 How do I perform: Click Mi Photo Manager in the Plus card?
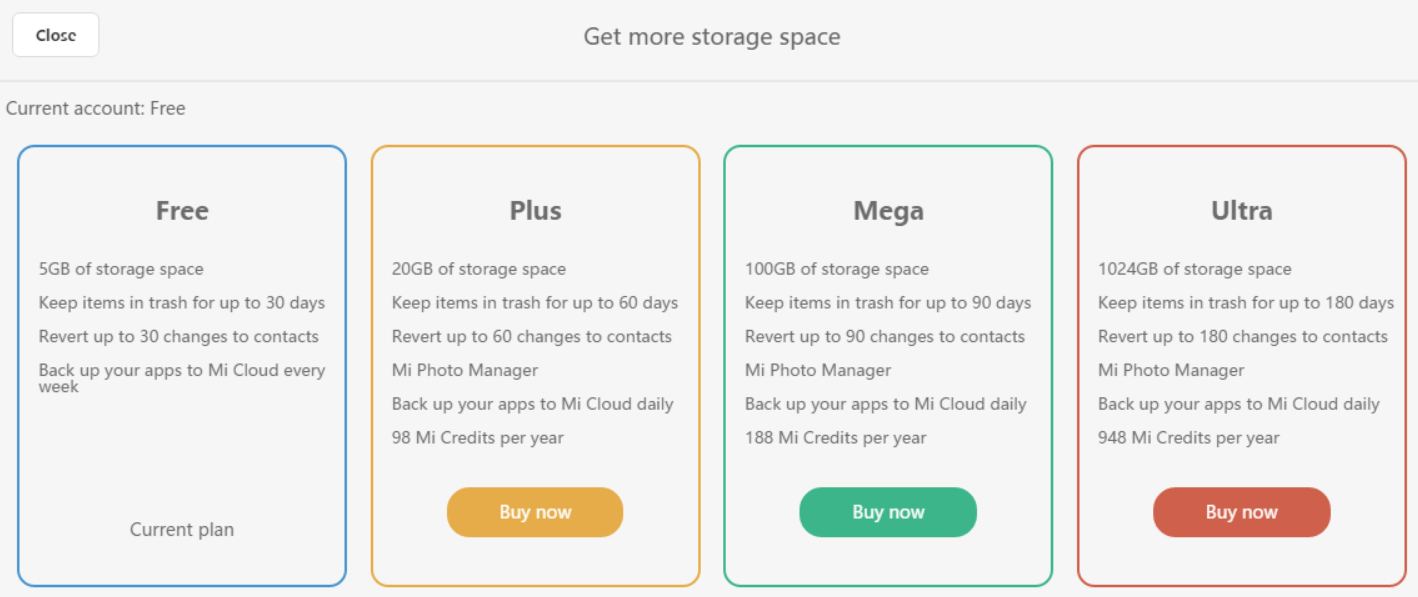coord(464,370)
